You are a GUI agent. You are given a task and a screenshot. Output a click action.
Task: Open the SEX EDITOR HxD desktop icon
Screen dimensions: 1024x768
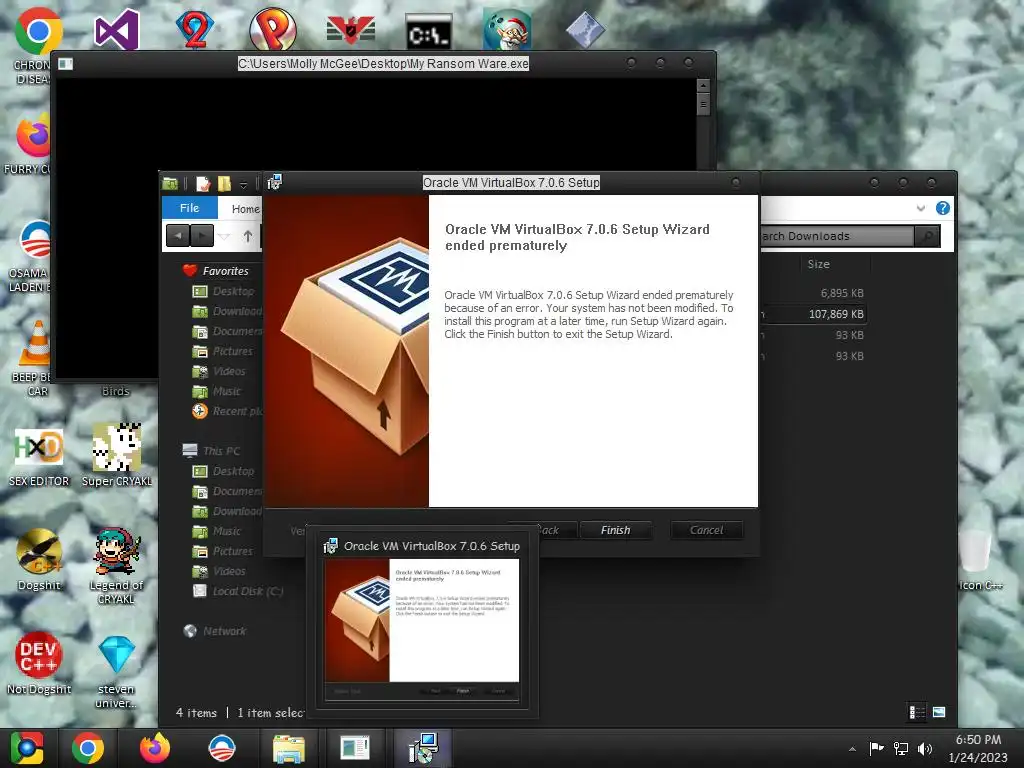[x=39, y=456]
